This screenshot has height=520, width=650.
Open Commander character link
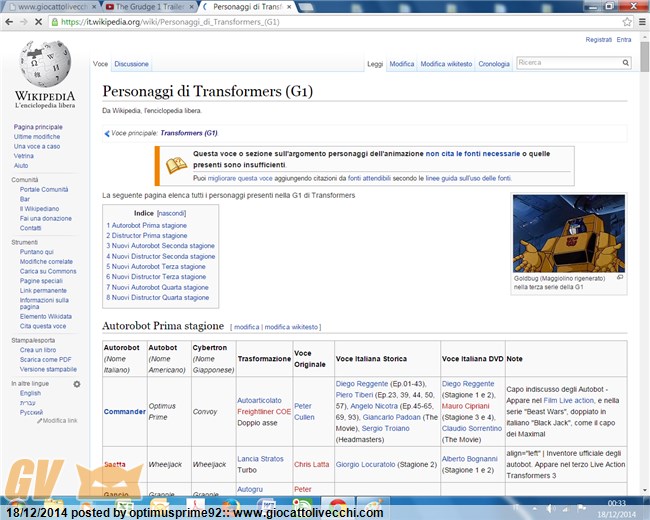click(125, 411)
